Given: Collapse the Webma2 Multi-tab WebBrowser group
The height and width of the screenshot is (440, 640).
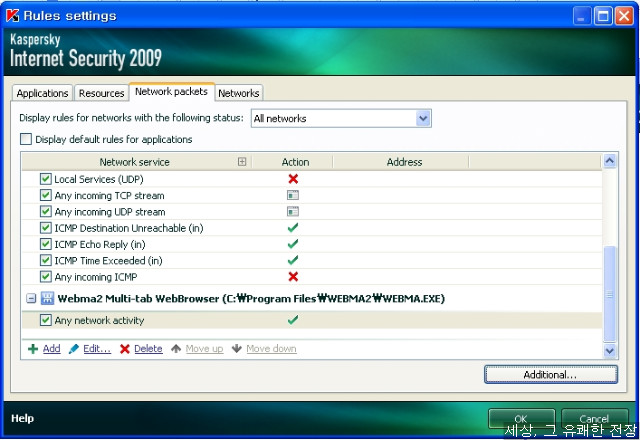Looking at the screenshot, I should [x=31, y=299].
